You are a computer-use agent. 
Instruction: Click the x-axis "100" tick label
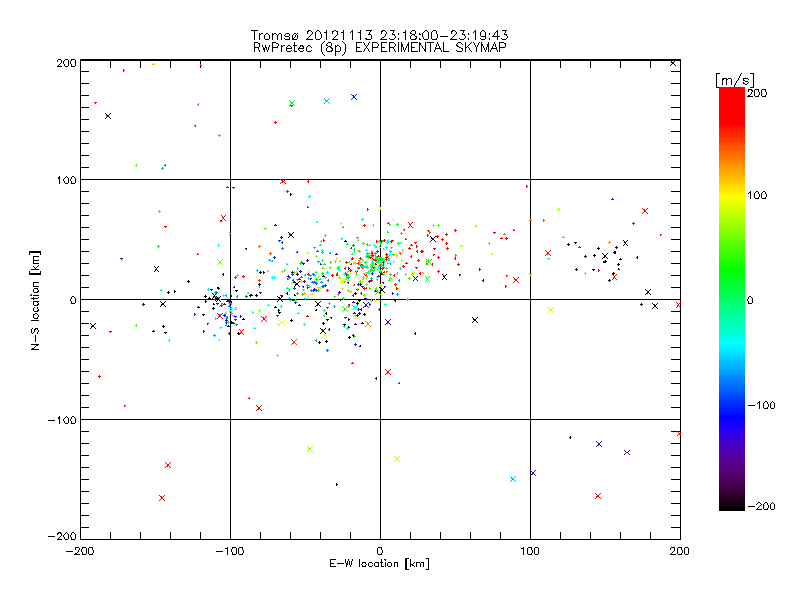point(530,551)
